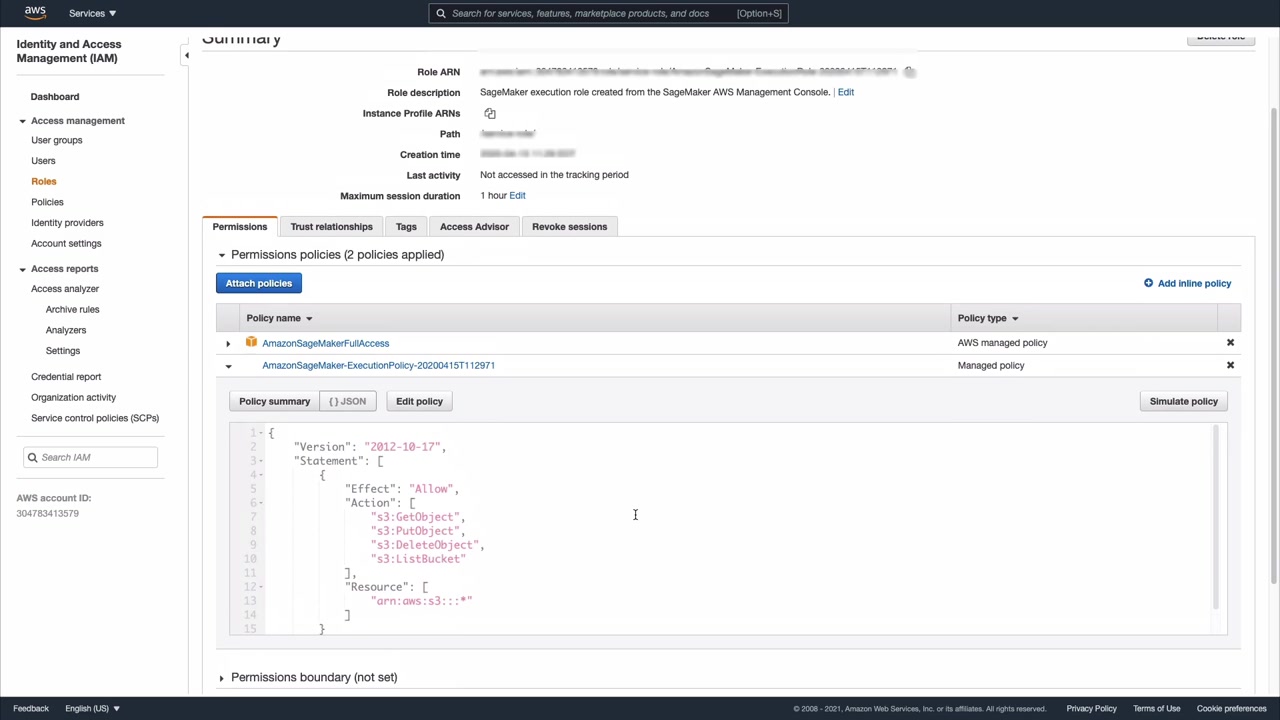Expand the Permissions boundary section
This screenshot has height=720, width=1280.
coord(222,678)
